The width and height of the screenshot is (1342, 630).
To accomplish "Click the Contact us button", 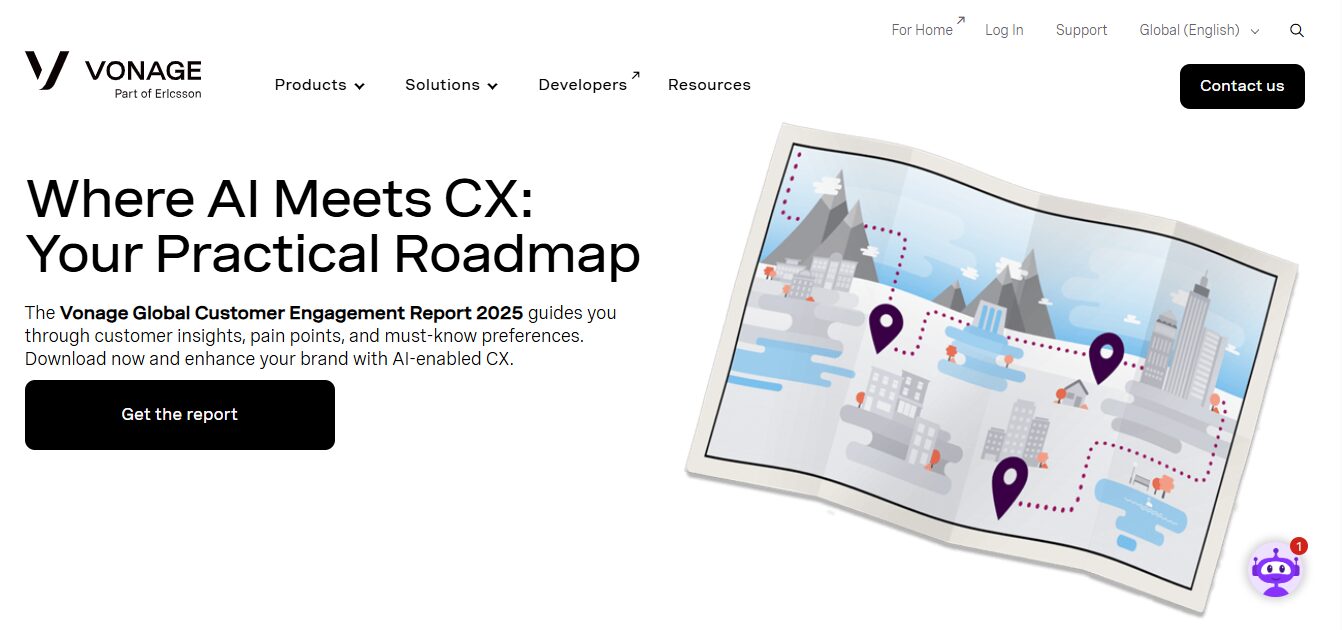I will point(1242,86).
